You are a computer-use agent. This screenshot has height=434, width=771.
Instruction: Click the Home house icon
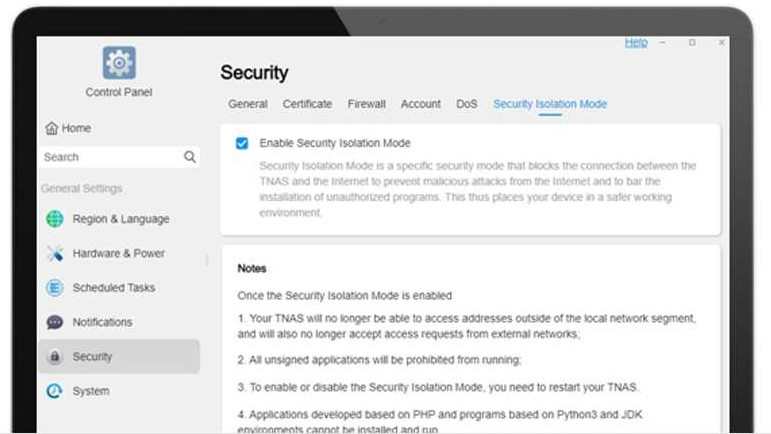[52, 128]
